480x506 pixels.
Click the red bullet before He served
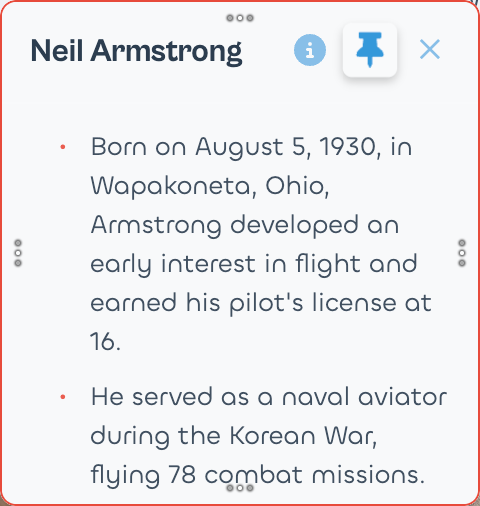click(62, 397)
